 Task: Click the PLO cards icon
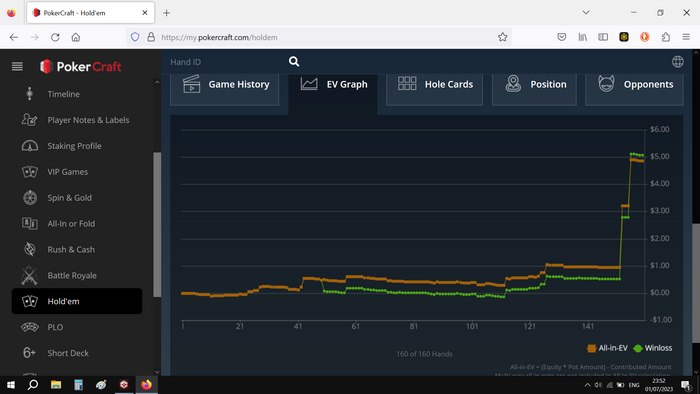pos(29,327)
